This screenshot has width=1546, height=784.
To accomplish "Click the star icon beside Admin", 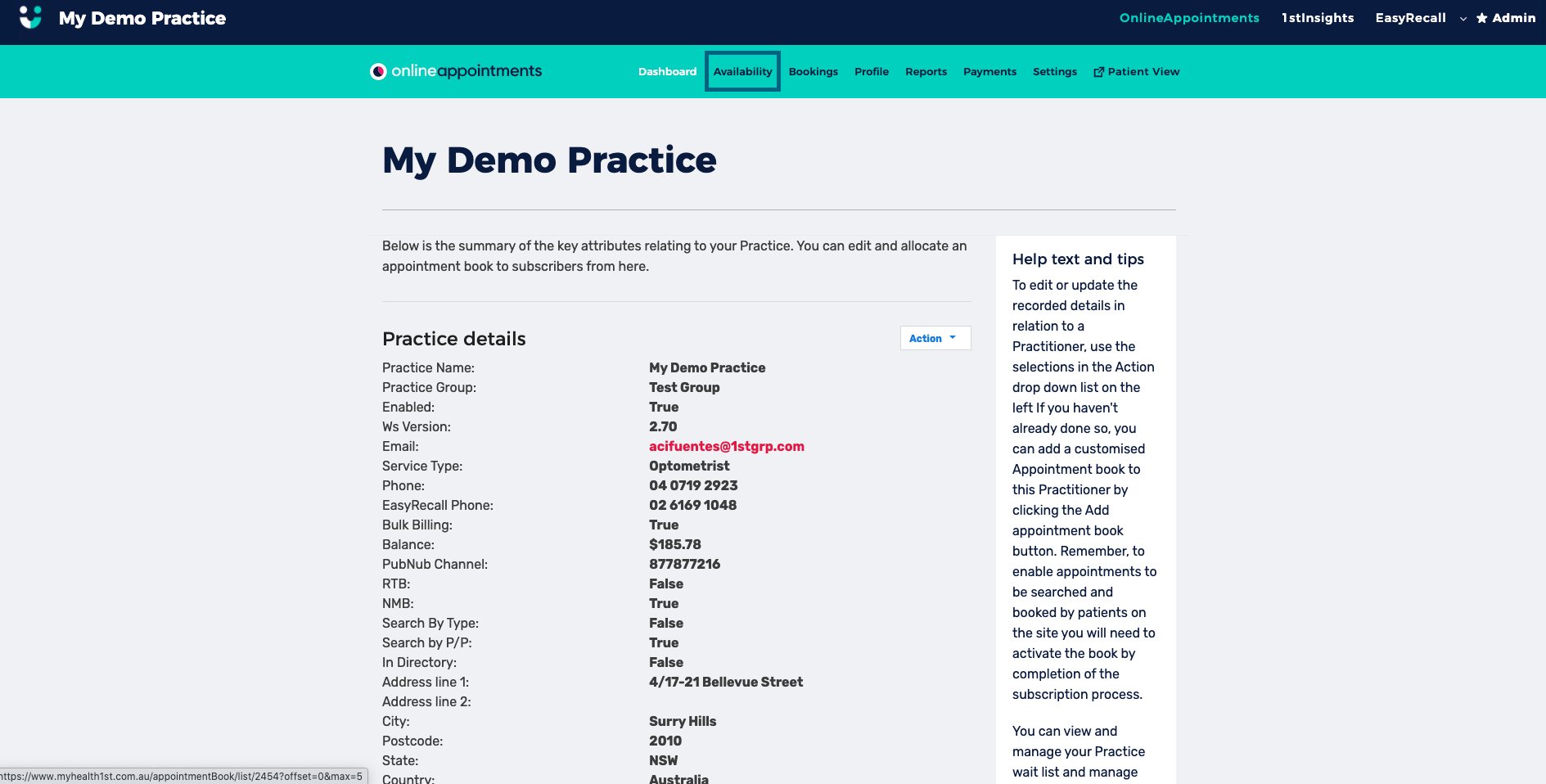I will point(1481,18).
